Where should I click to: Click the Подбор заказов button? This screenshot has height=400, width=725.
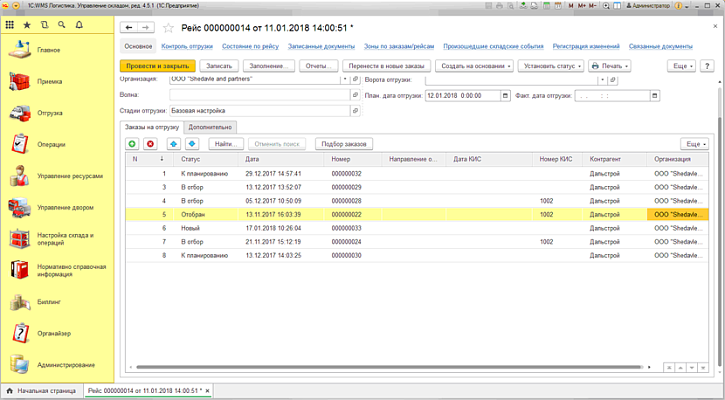point(343,144)
